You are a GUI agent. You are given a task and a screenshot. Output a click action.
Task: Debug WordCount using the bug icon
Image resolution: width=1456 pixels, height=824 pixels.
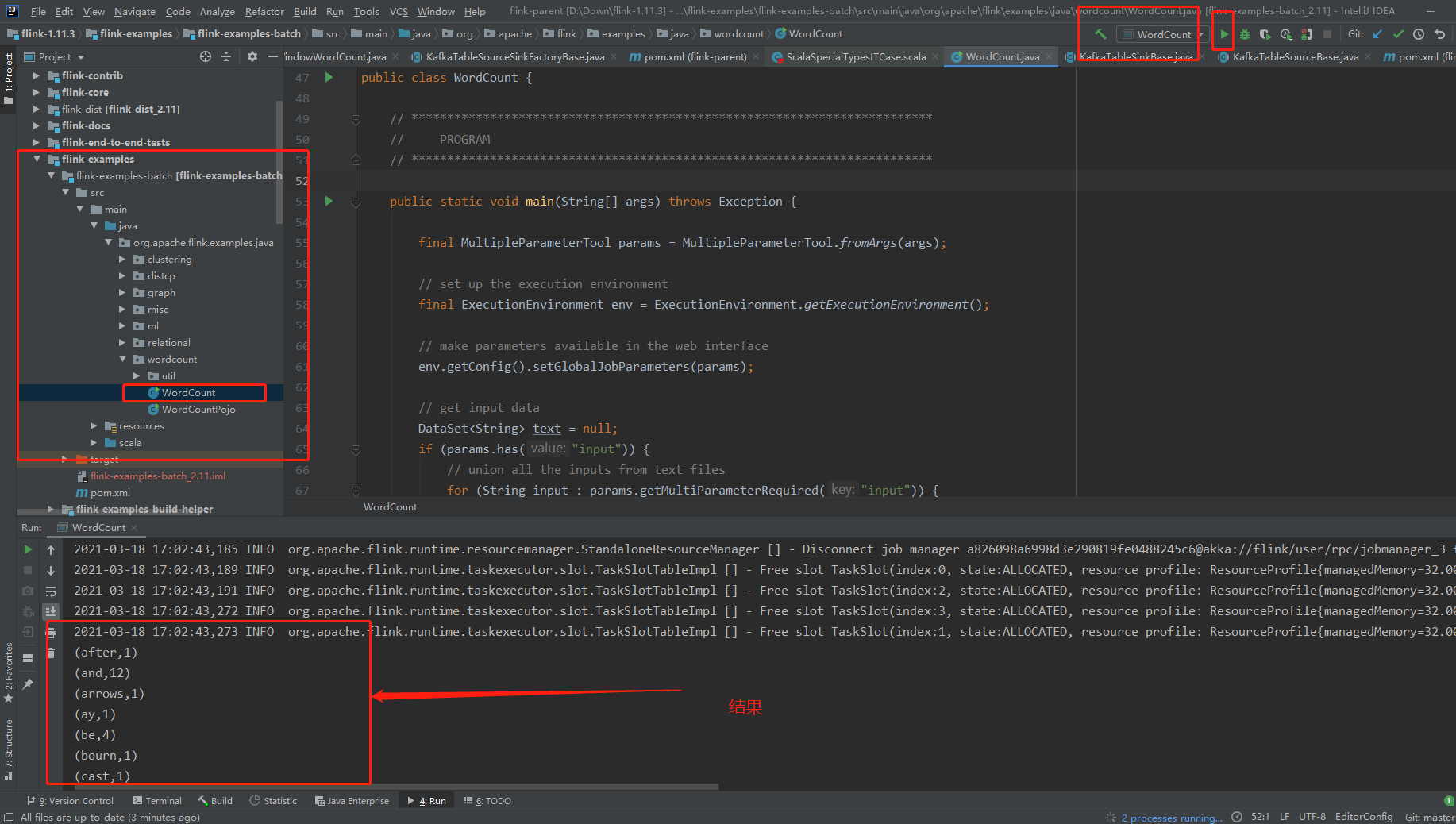click(1244, 35)
